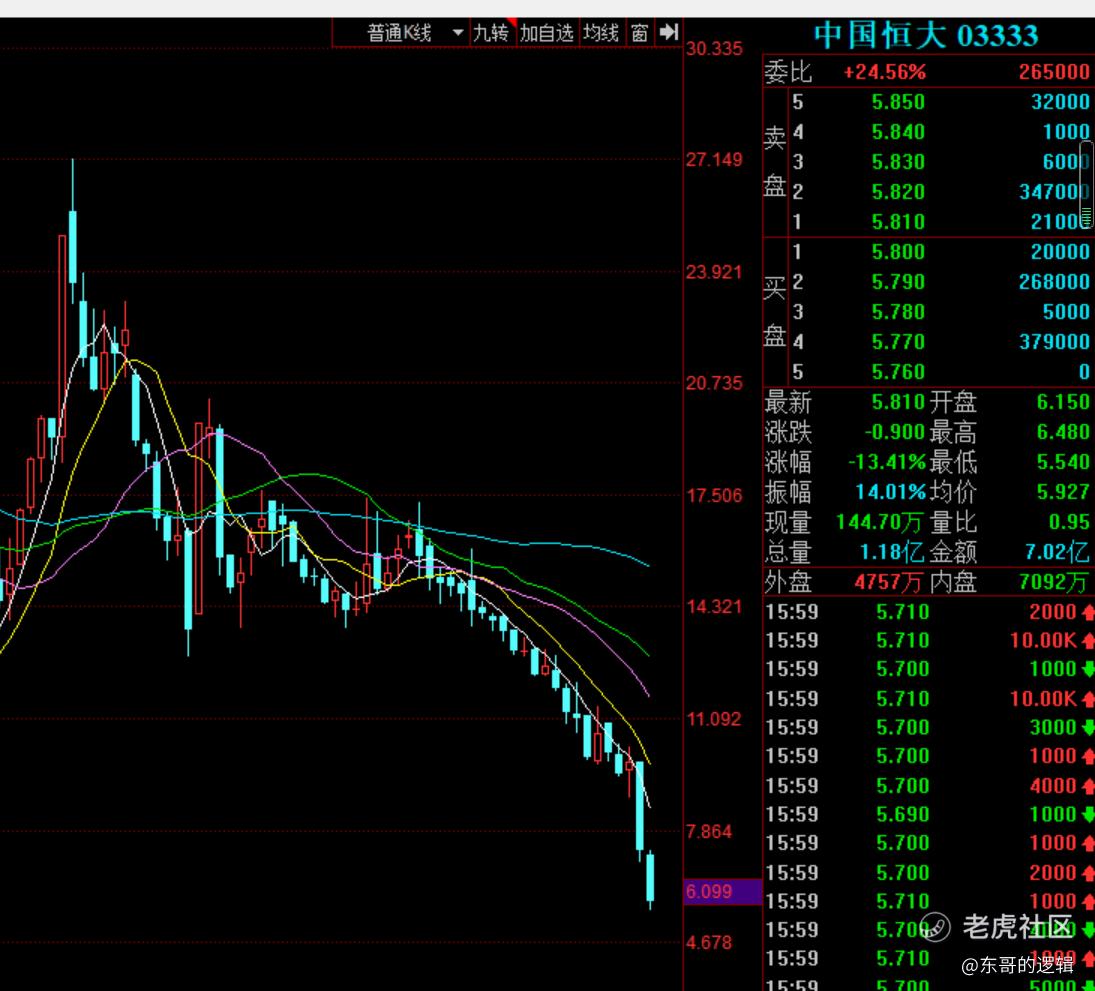Click the 最低 value 5.540
Viewport: 1095px width, 991px height.
pyautogui.click(x=1063, y=462)
